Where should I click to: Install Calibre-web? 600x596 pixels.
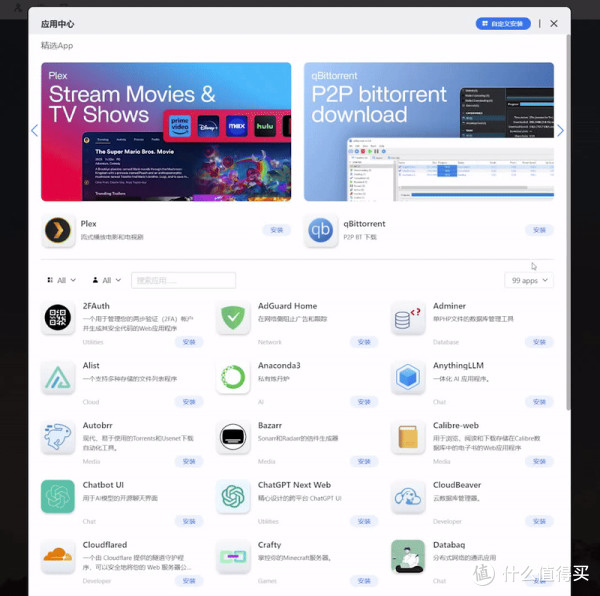(539, 461)
